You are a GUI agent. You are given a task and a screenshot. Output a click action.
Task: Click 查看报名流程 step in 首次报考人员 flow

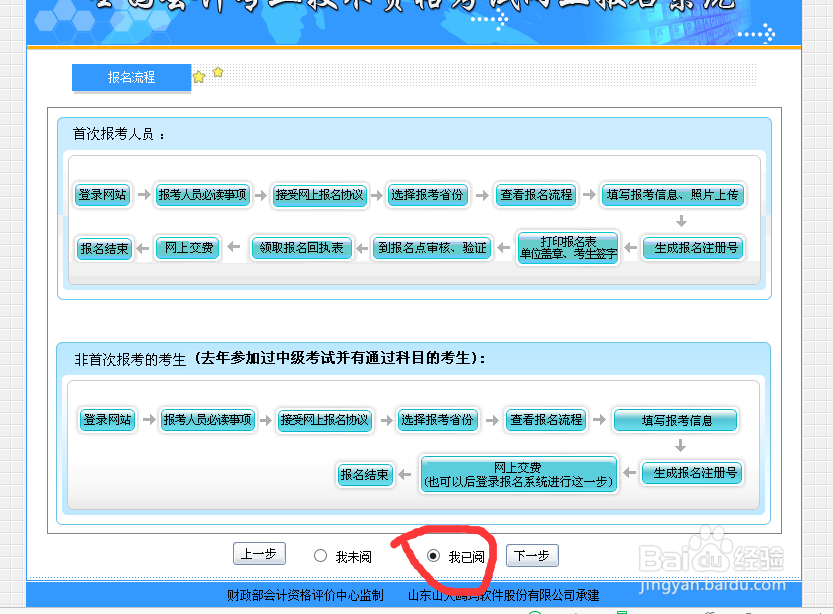[x=537, y=195]
